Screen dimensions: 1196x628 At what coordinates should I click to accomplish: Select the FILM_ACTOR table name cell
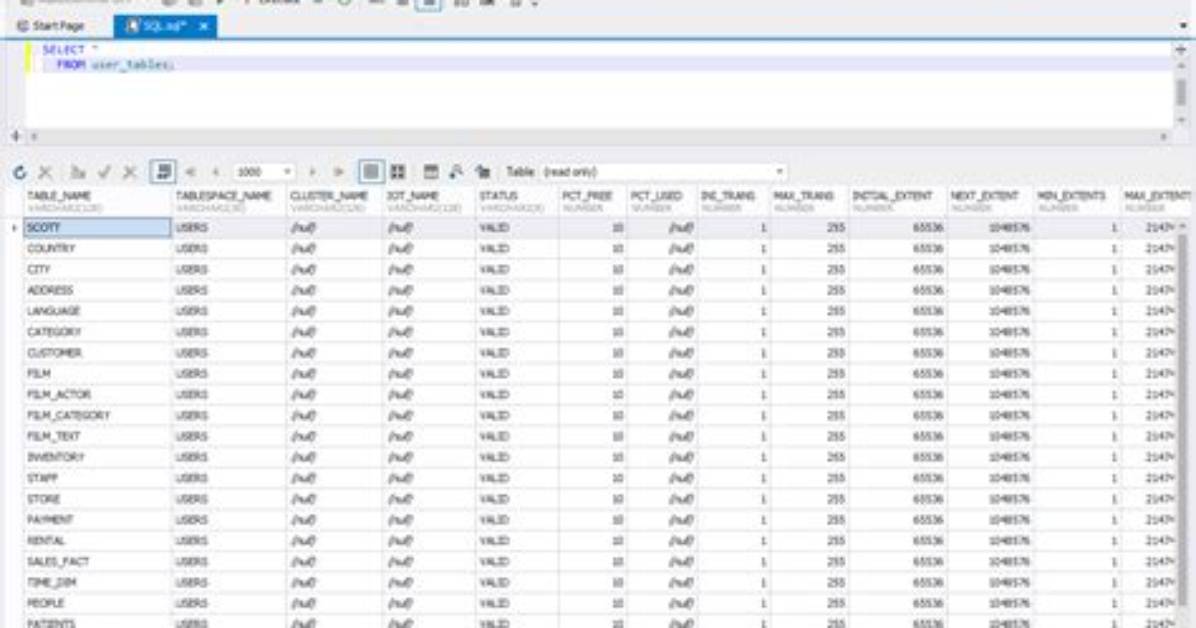pyautogui.click(x=97, y=395)
